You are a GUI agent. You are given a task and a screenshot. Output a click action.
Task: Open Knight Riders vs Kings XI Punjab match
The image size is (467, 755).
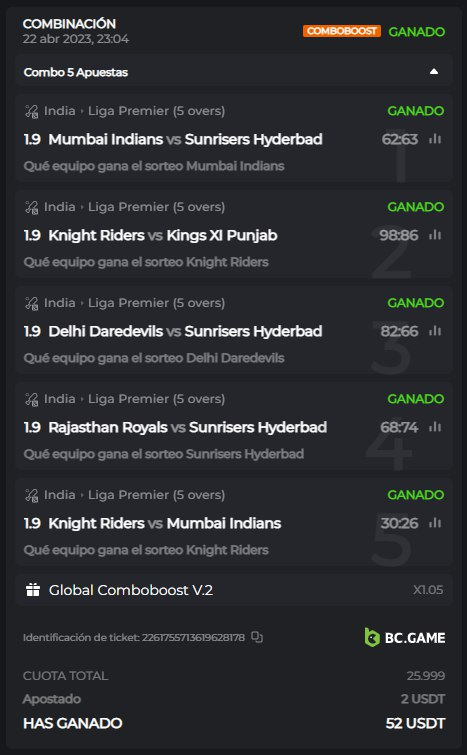tap(163, 235)
